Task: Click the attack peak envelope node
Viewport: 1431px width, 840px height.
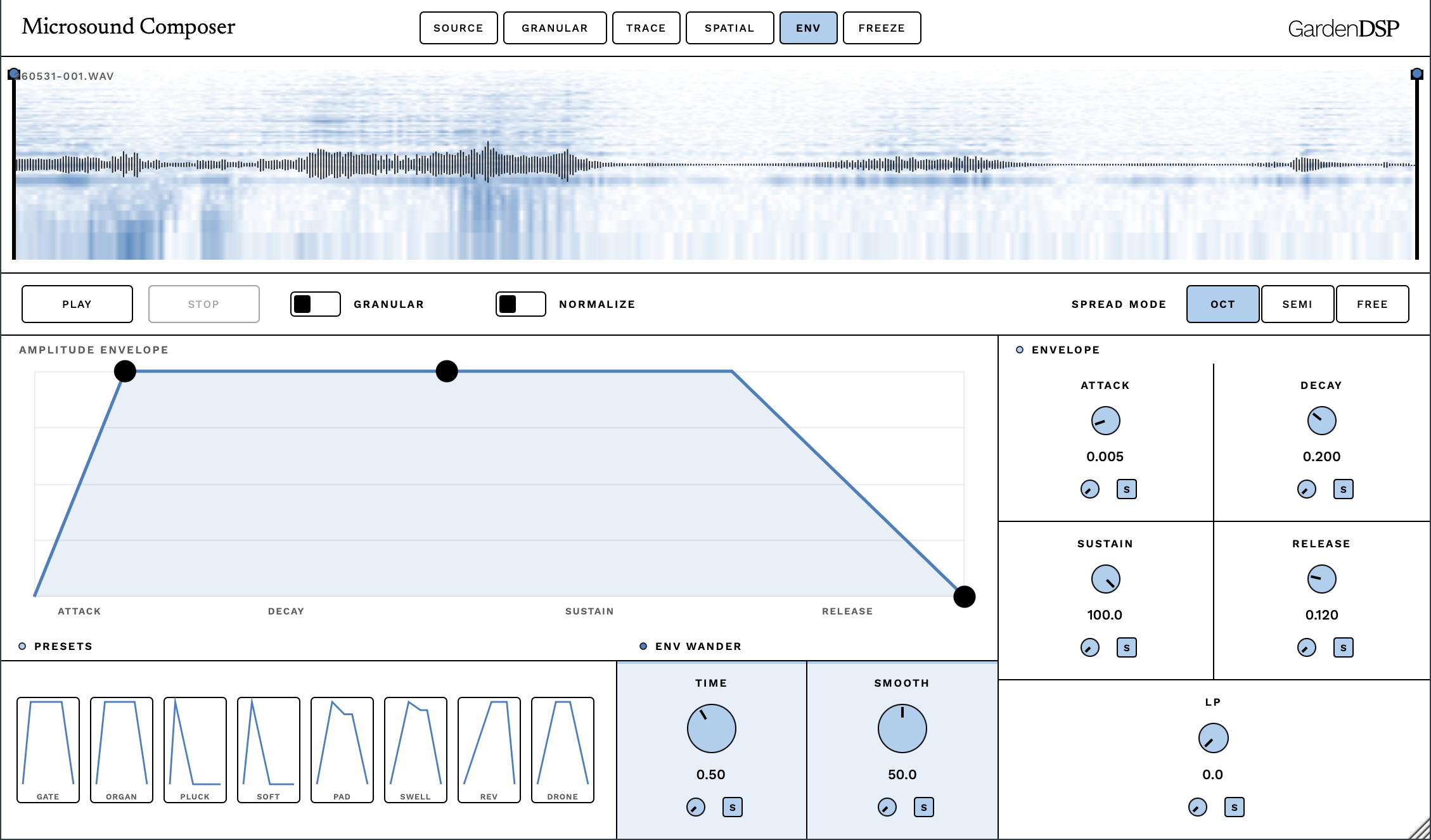Action: point(125,371)
